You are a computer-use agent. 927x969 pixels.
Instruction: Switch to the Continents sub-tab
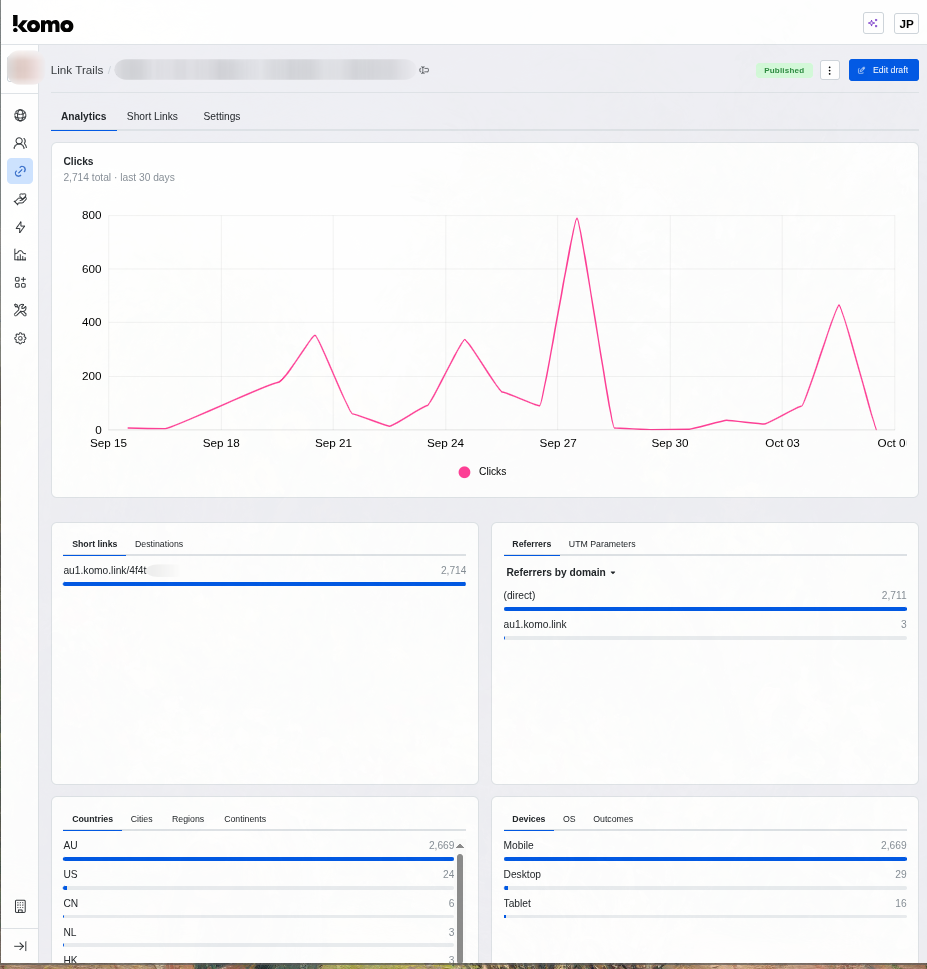click(245, 819)
